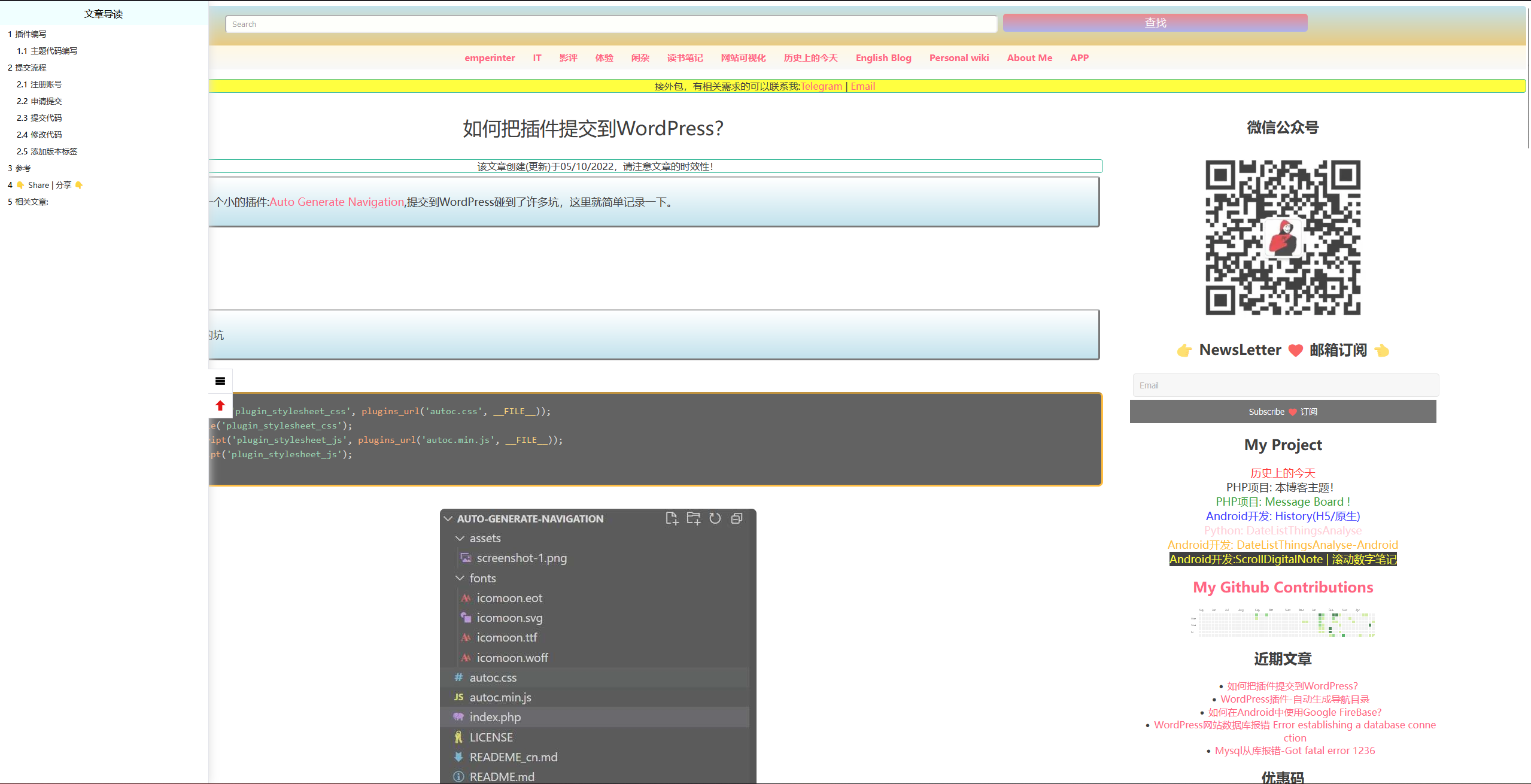
Task: Open the 网站可视化 menu item
Action: pos(743,58)
